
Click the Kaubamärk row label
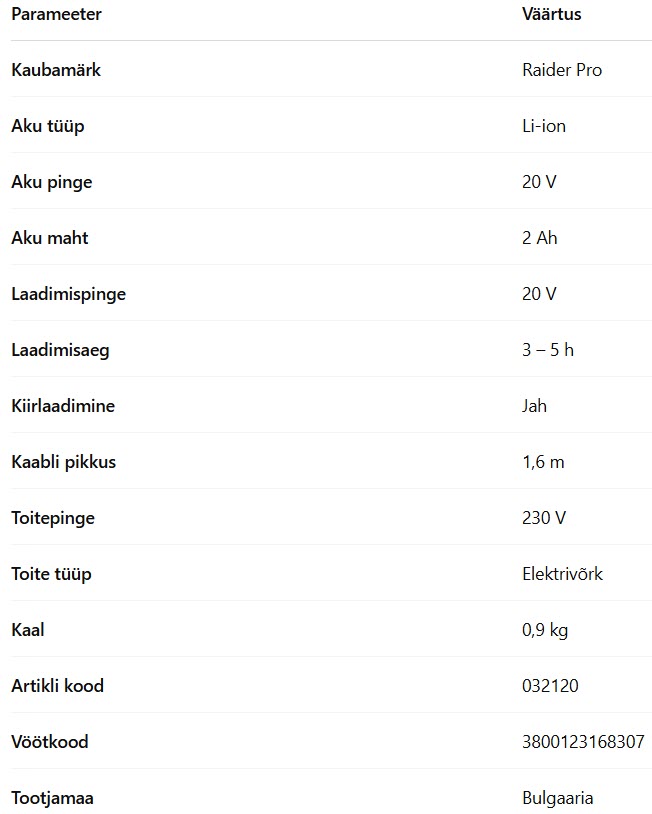click(56, 70)
